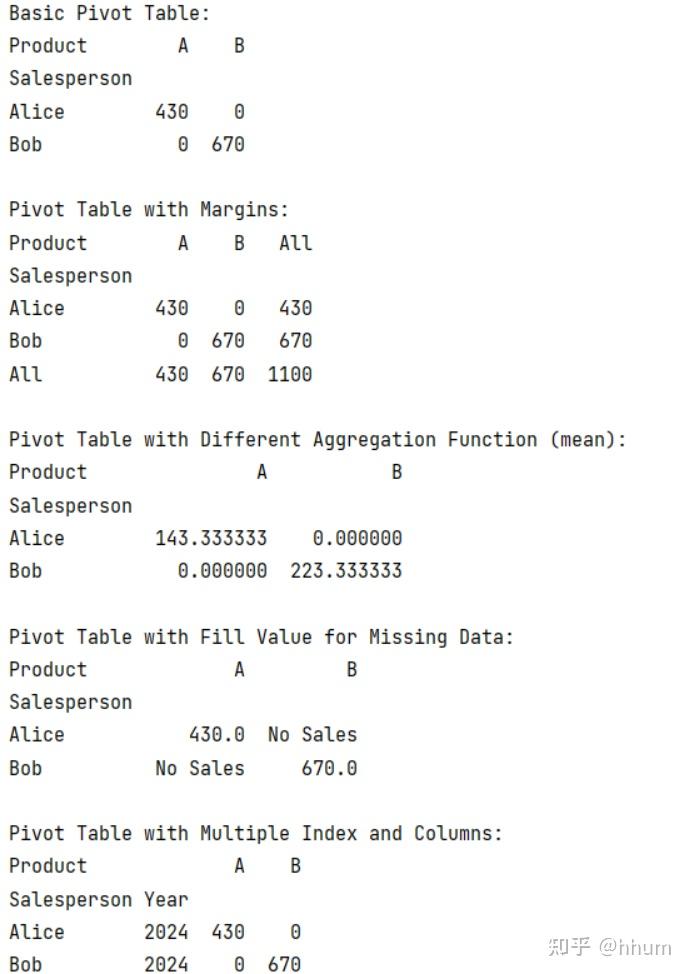Click the Different Aggregation Function (mean) heading
The height and width of the screenshot is (974, 689).
coord(318,440)
